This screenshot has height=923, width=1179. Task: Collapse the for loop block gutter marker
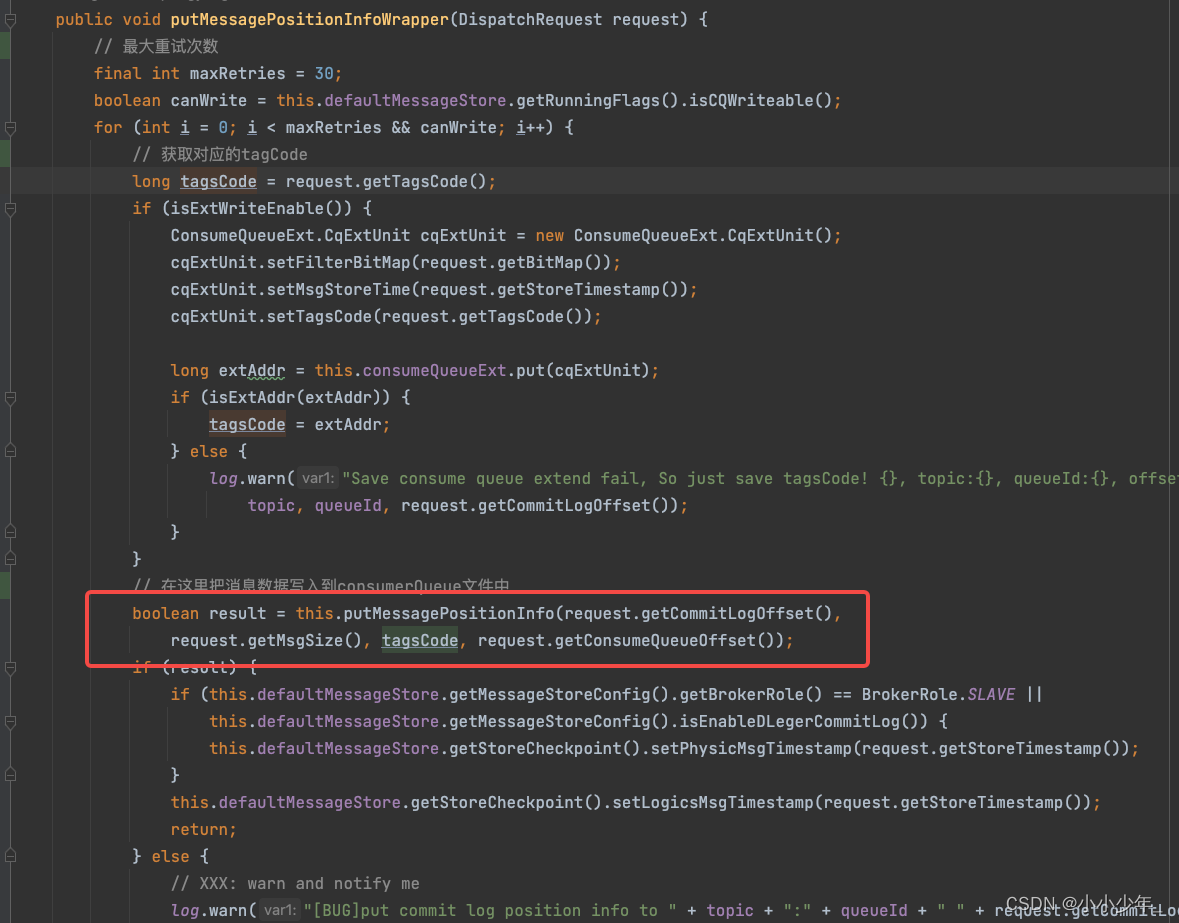(11, 128)
